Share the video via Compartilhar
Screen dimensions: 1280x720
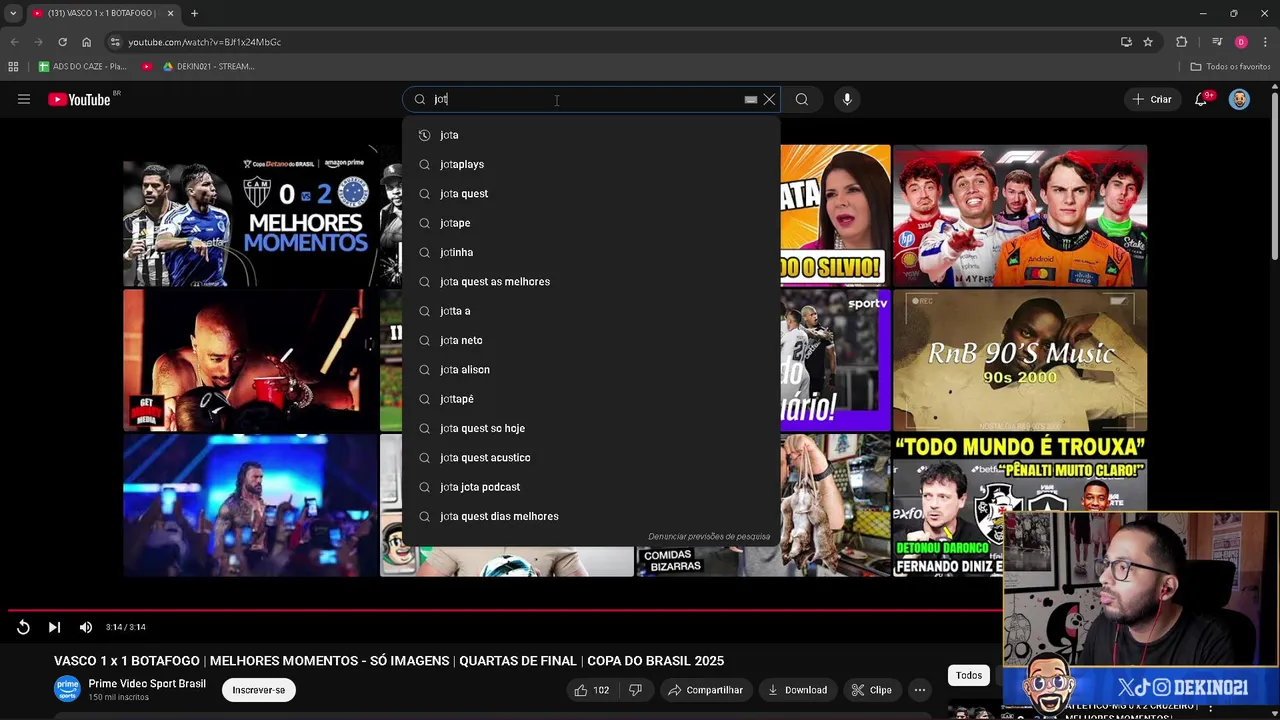click(706, 690)
